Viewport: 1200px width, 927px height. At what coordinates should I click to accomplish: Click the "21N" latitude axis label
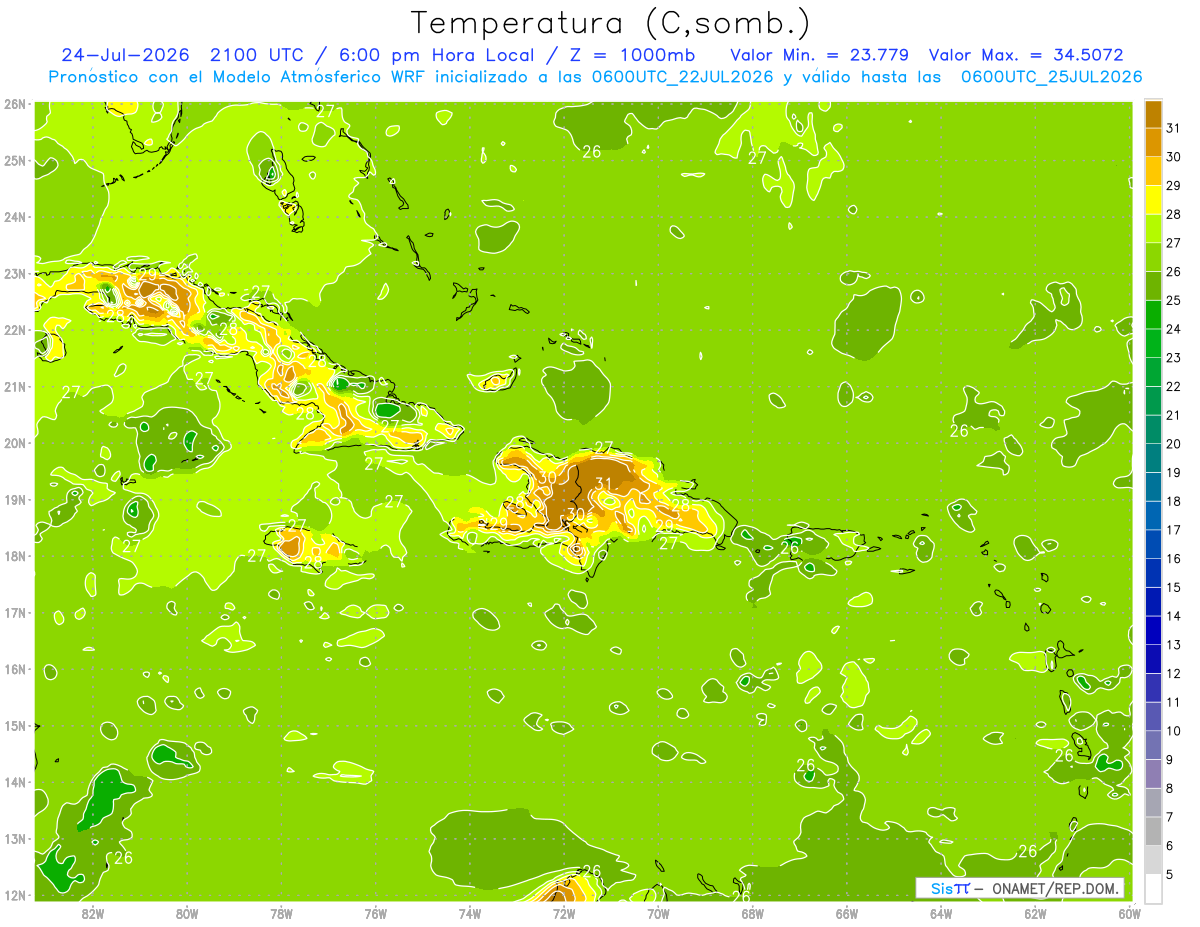pyautogui.click(x=15, y=386)
